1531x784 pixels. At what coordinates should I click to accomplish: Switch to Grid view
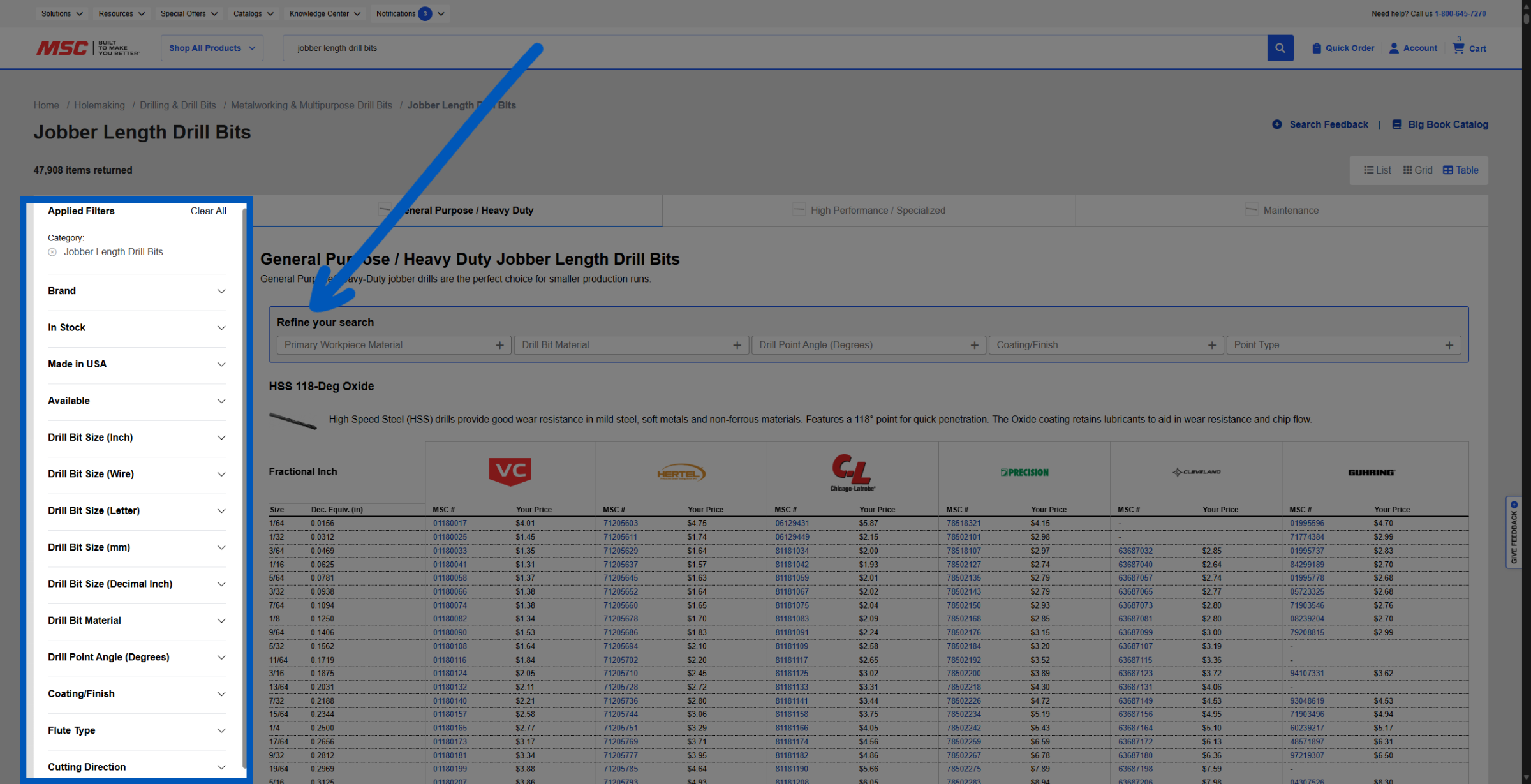(x=1417, y=170)
